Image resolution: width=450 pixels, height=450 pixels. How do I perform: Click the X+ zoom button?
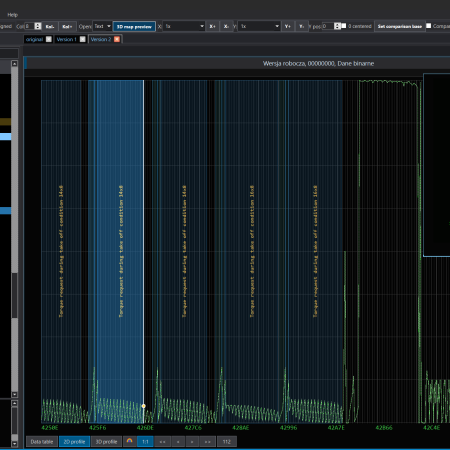213,26
